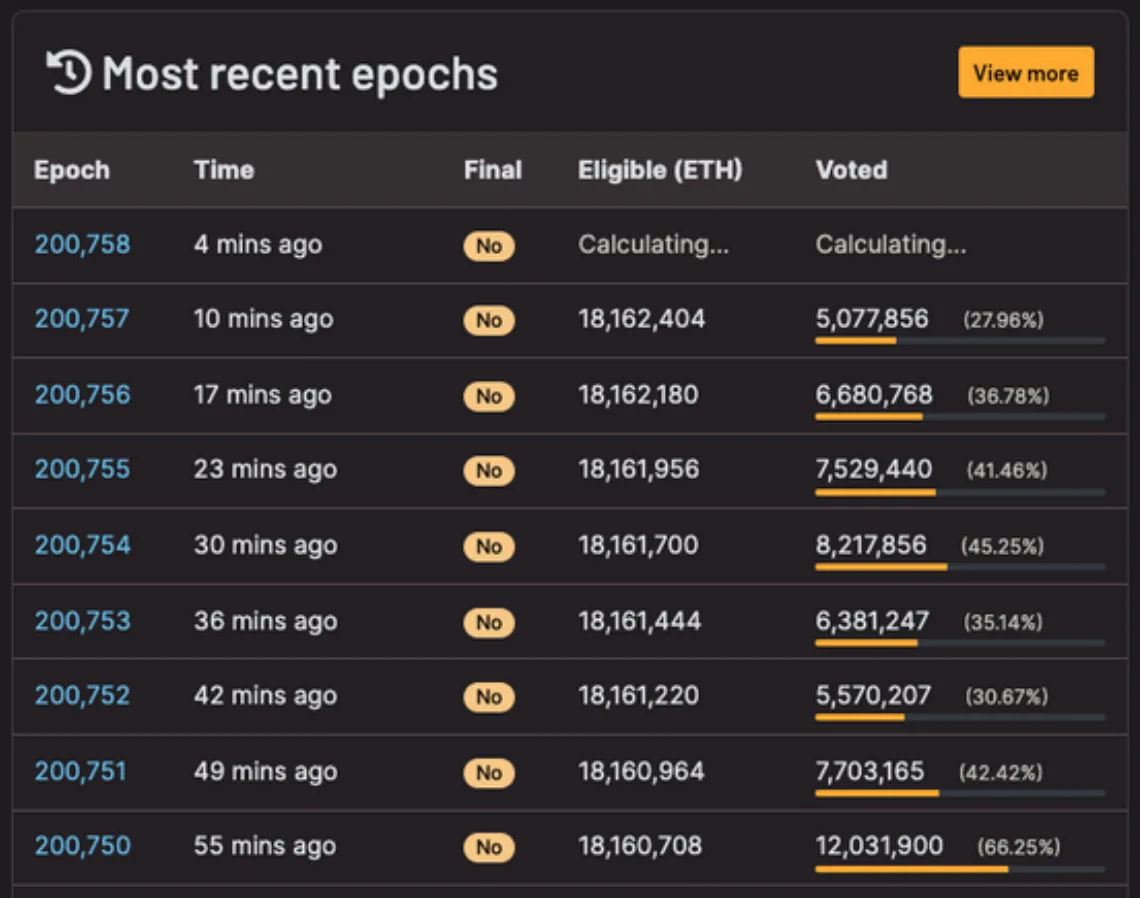
Task: Click eligible value 18,162,404
Action: 641,319
